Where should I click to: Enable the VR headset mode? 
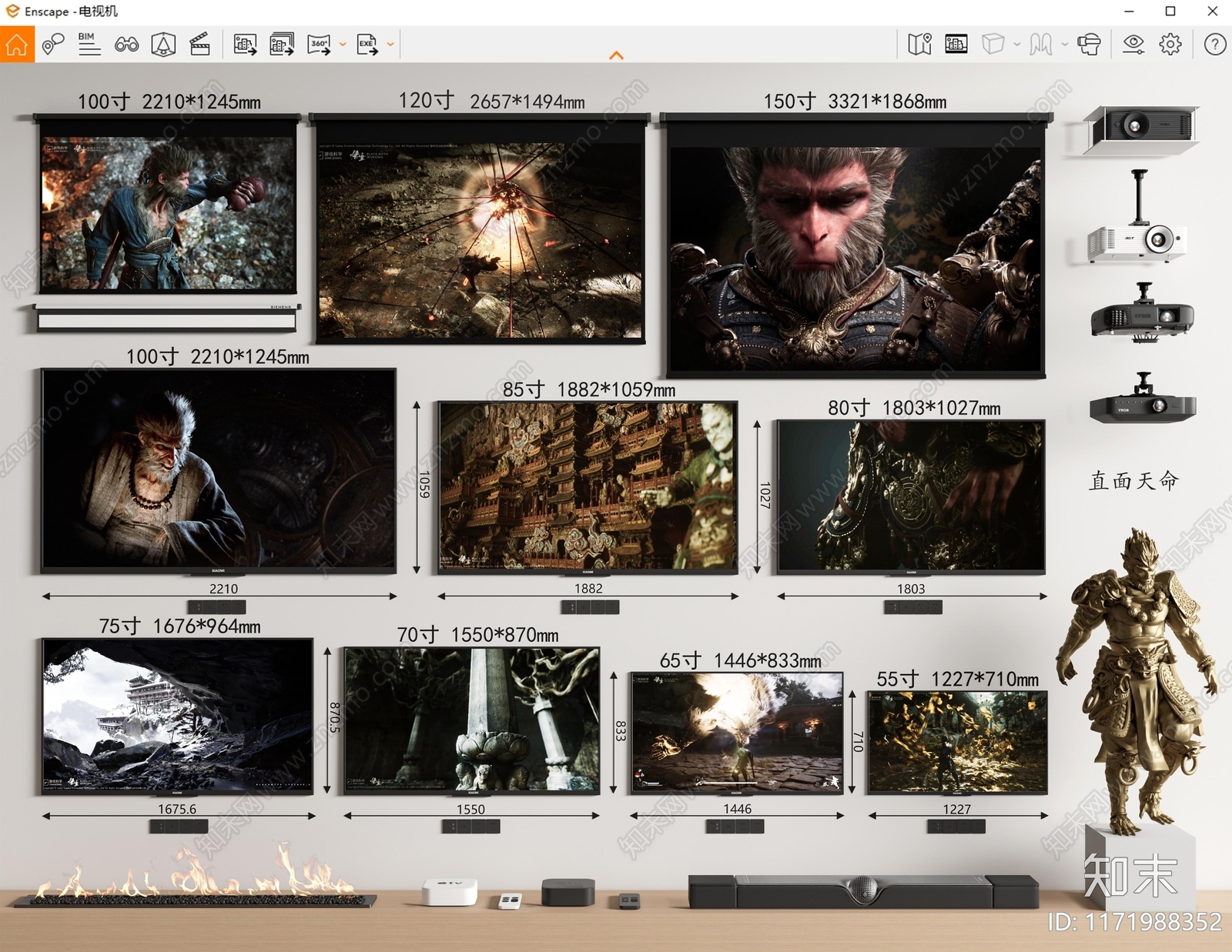coord(1089,44)
